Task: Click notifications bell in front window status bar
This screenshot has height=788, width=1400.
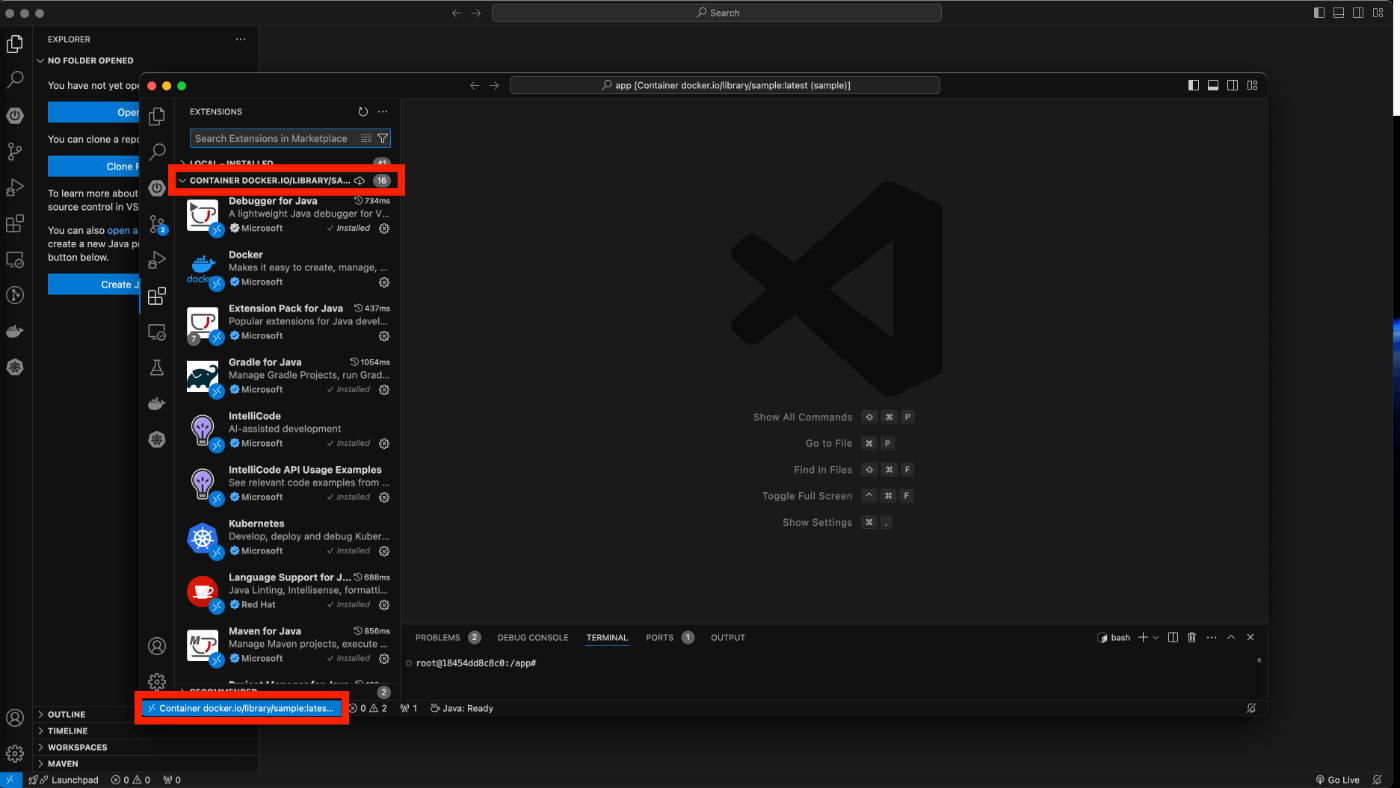Action: (1251, 708)
